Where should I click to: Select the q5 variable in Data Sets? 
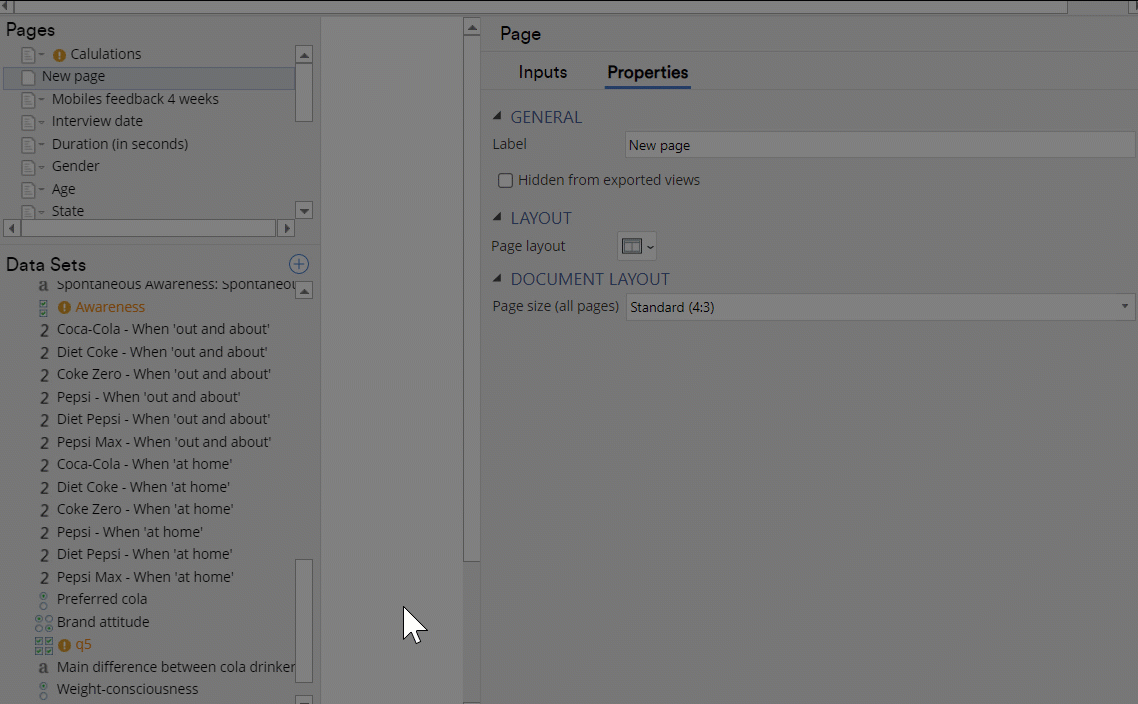83,644
